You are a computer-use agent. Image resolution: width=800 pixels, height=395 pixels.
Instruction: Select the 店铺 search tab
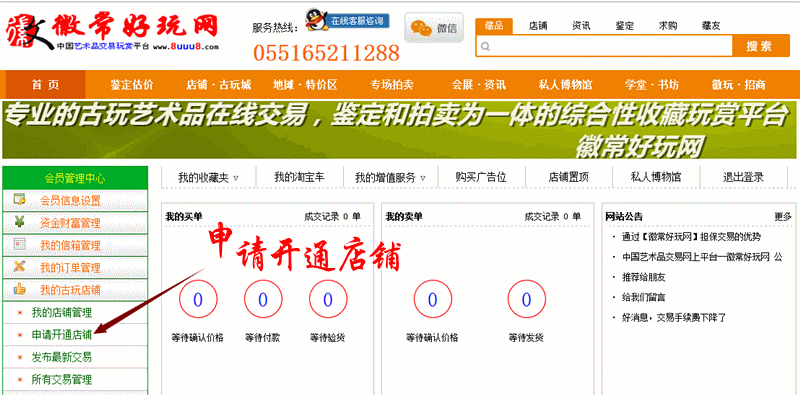(538, 26)
